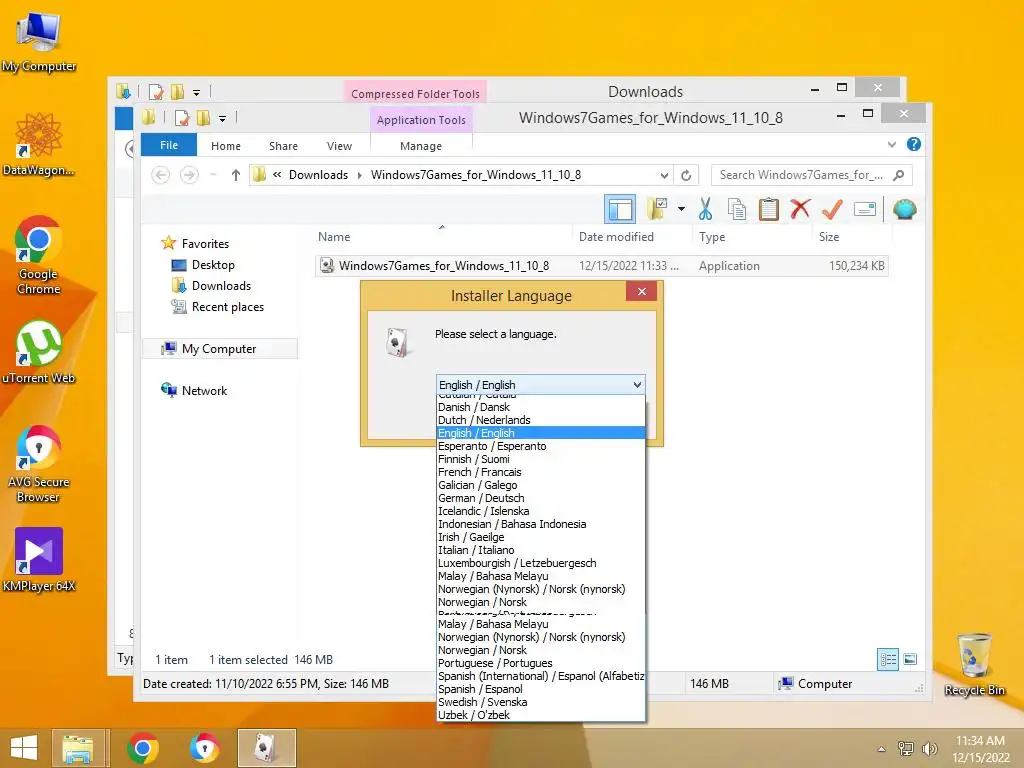
Task: Choose French / Francais language
Action: point(541,472)
